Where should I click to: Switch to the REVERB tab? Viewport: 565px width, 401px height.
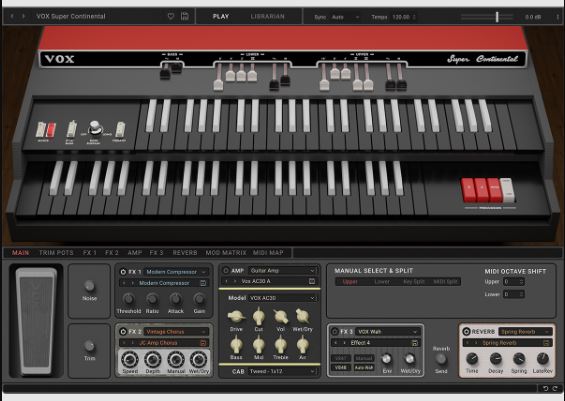click(x=185, y=253)
